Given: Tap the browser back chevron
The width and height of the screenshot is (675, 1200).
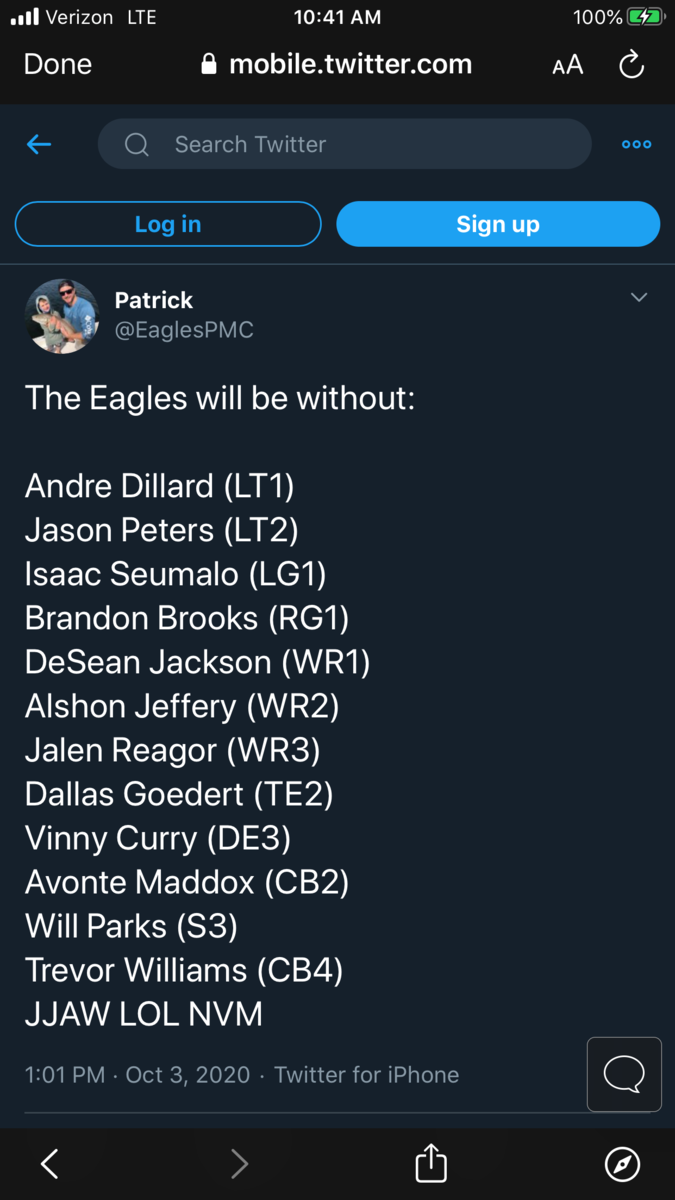Looking at the screenshot, I should coord(49,1163).
